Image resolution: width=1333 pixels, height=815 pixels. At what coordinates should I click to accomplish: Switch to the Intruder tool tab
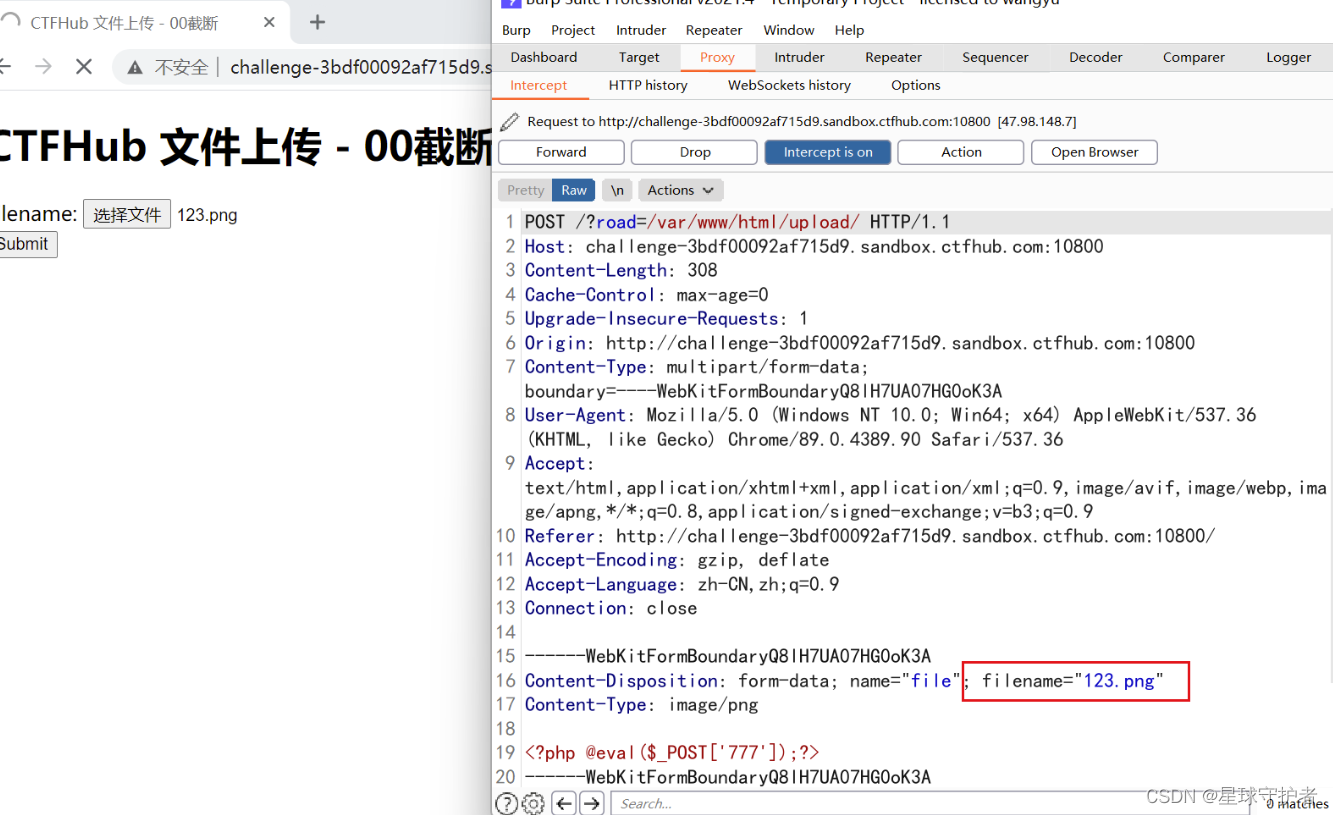coord(800,57)
